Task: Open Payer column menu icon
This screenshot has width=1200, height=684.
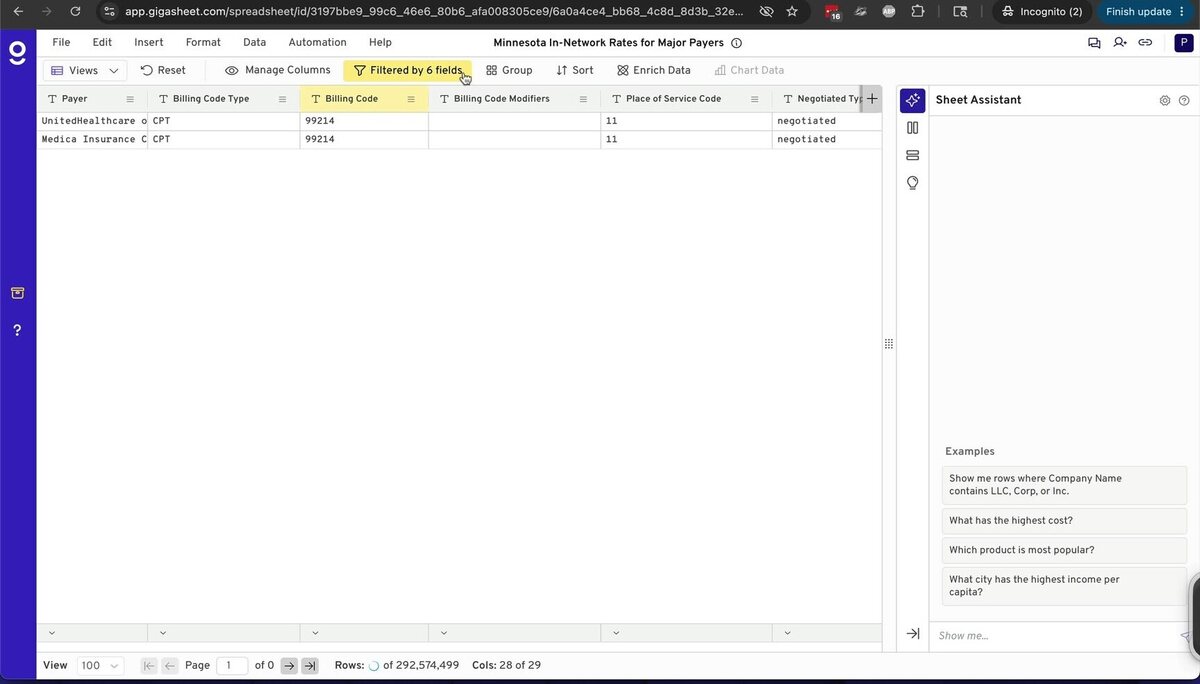Action: point(130,99)
